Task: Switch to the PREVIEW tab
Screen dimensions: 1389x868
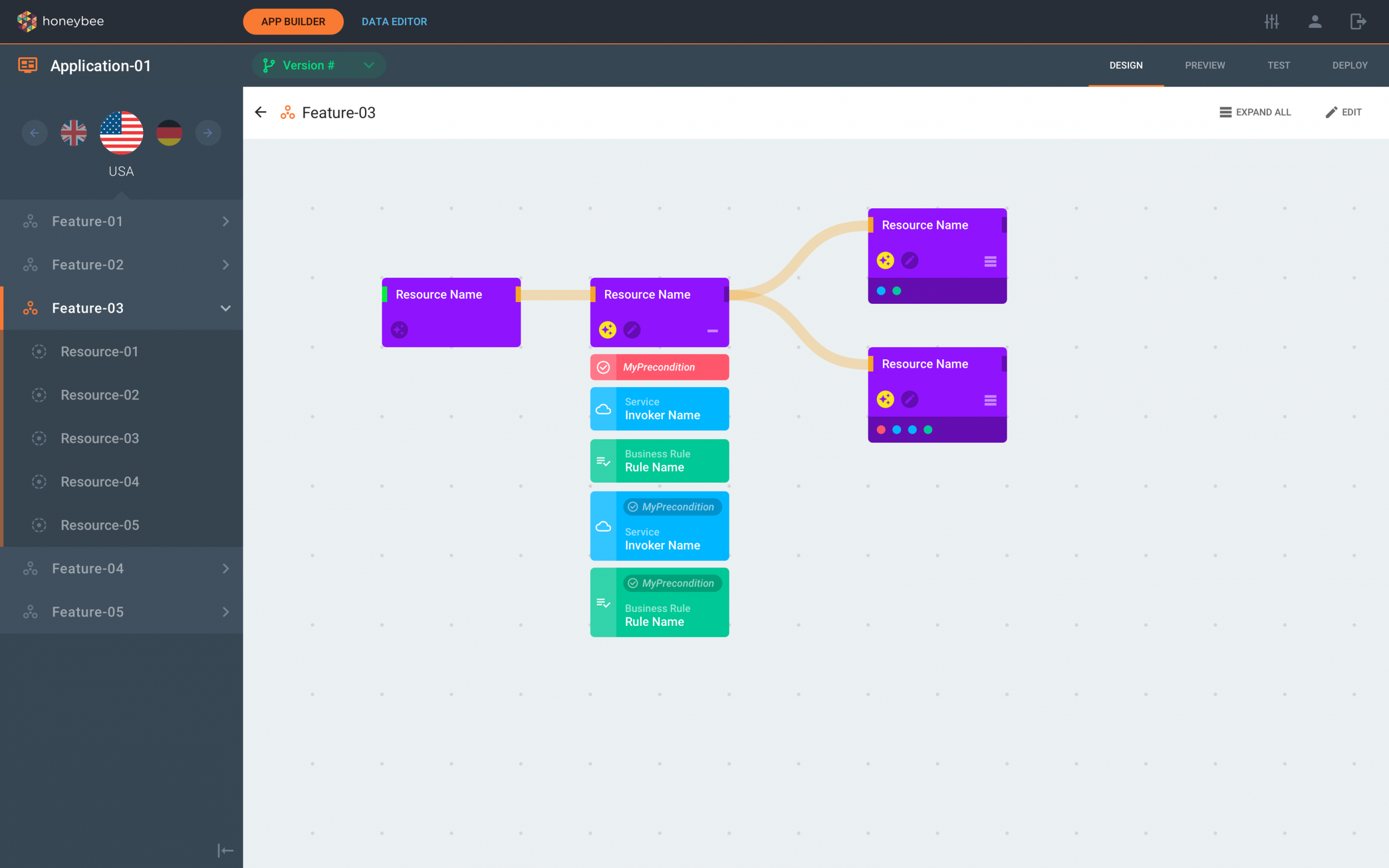Action: pyautogui.click(x=1204, y=65)
